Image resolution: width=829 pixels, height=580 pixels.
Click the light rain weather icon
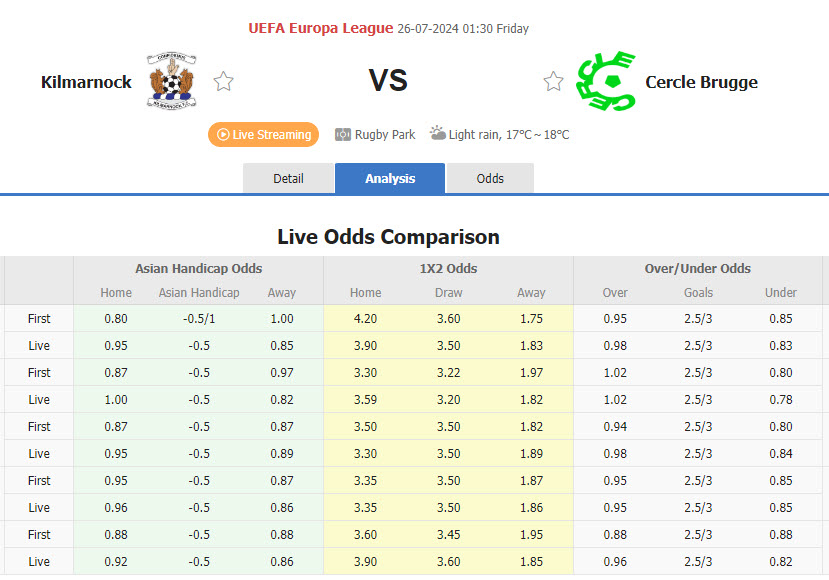click(438, 133)
